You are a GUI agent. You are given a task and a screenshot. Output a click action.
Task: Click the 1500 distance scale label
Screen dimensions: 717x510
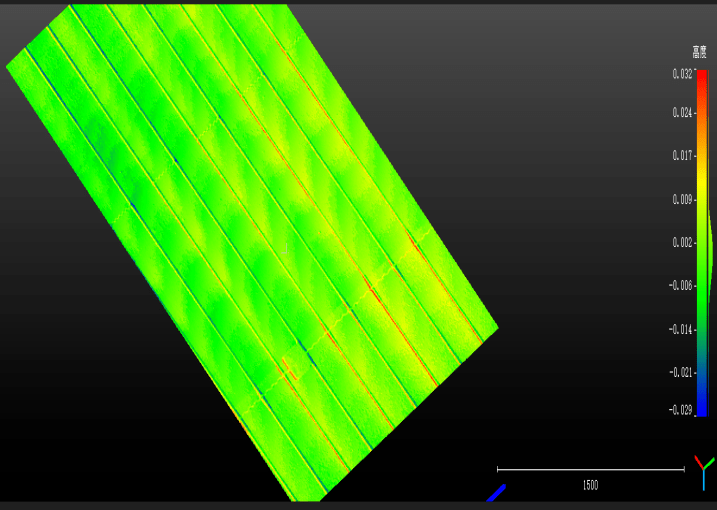[x=590, y=485]
